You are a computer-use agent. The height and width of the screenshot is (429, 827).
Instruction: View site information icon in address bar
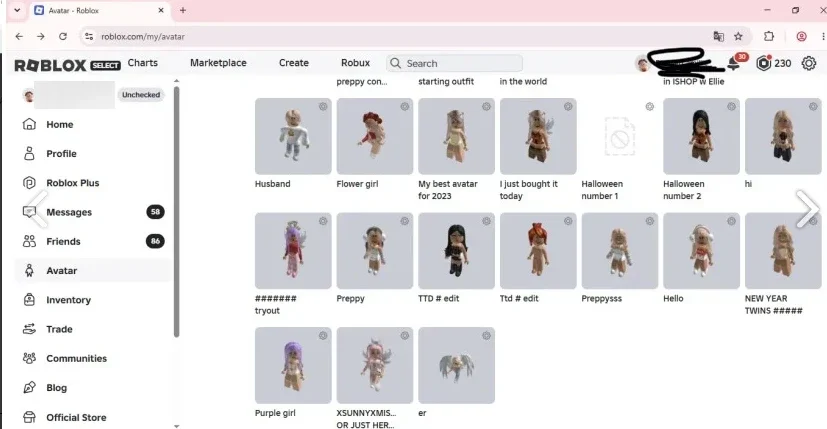(x=89, y=36)
